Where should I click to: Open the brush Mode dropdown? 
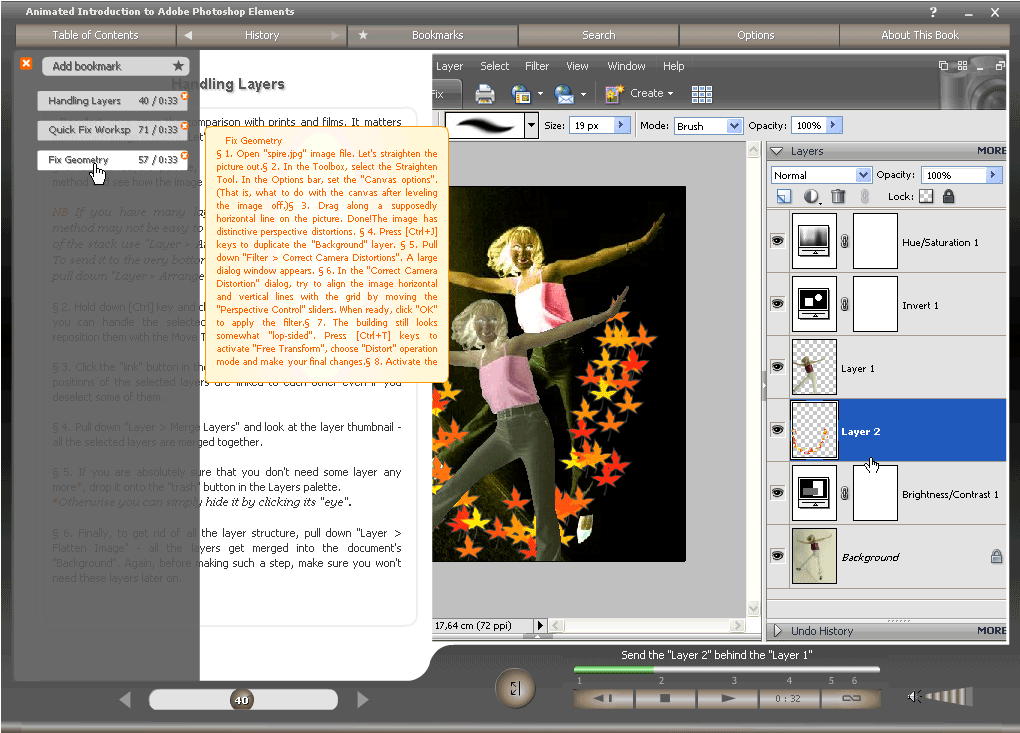tap(708, 125)
